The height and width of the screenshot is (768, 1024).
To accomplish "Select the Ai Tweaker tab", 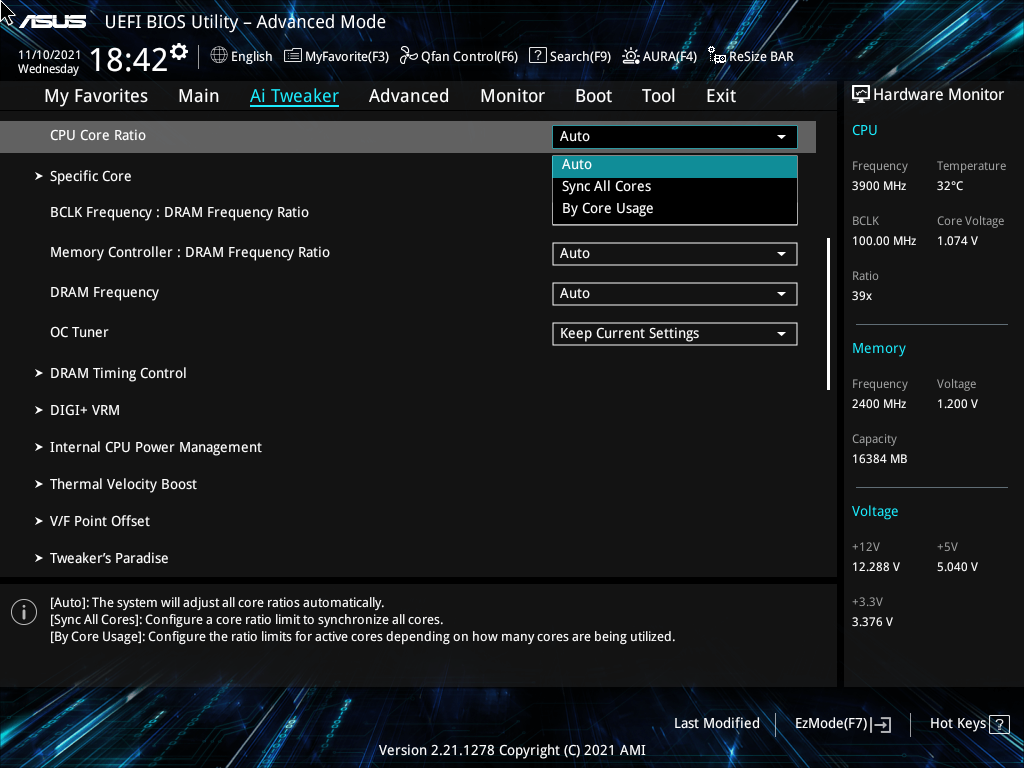I will 294,96.
